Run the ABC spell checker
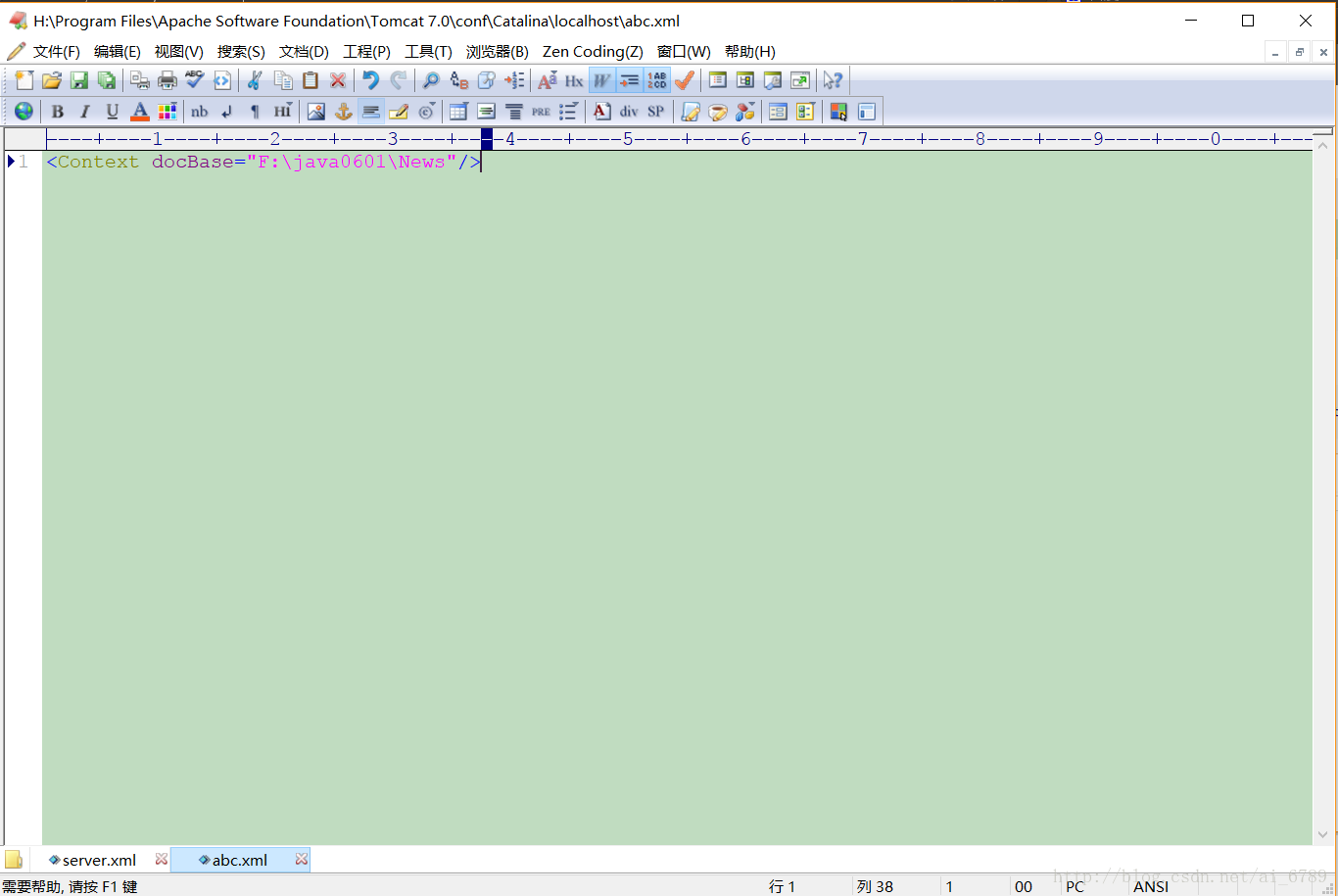Viewport: 1338px width, 896px height. (x=195, y=80)
